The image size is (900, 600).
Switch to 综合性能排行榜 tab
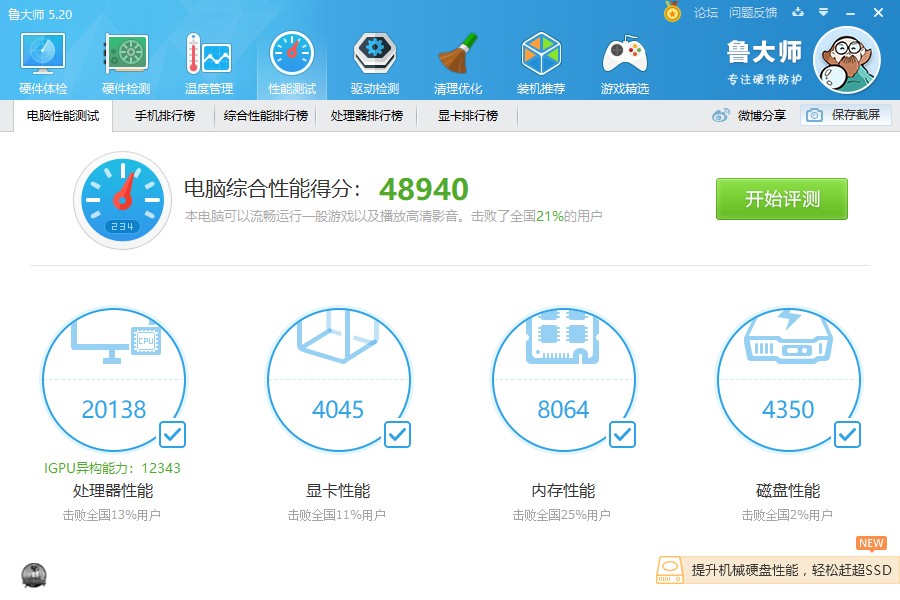click(266, 115)
